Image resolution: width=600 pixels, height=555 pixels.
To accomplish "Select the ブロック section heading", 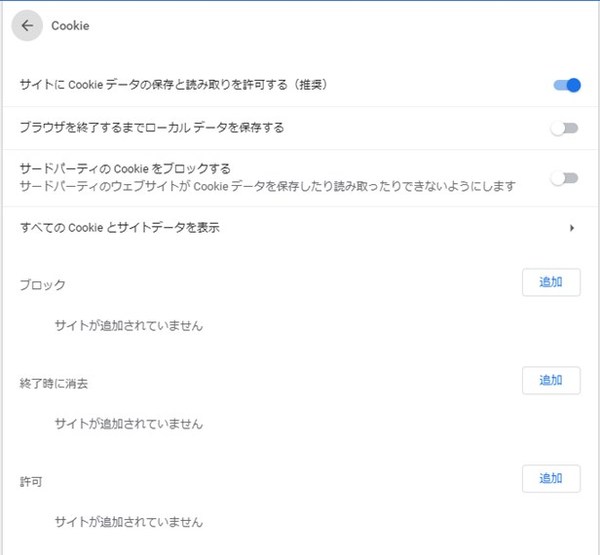I will (x=43, y=285).
